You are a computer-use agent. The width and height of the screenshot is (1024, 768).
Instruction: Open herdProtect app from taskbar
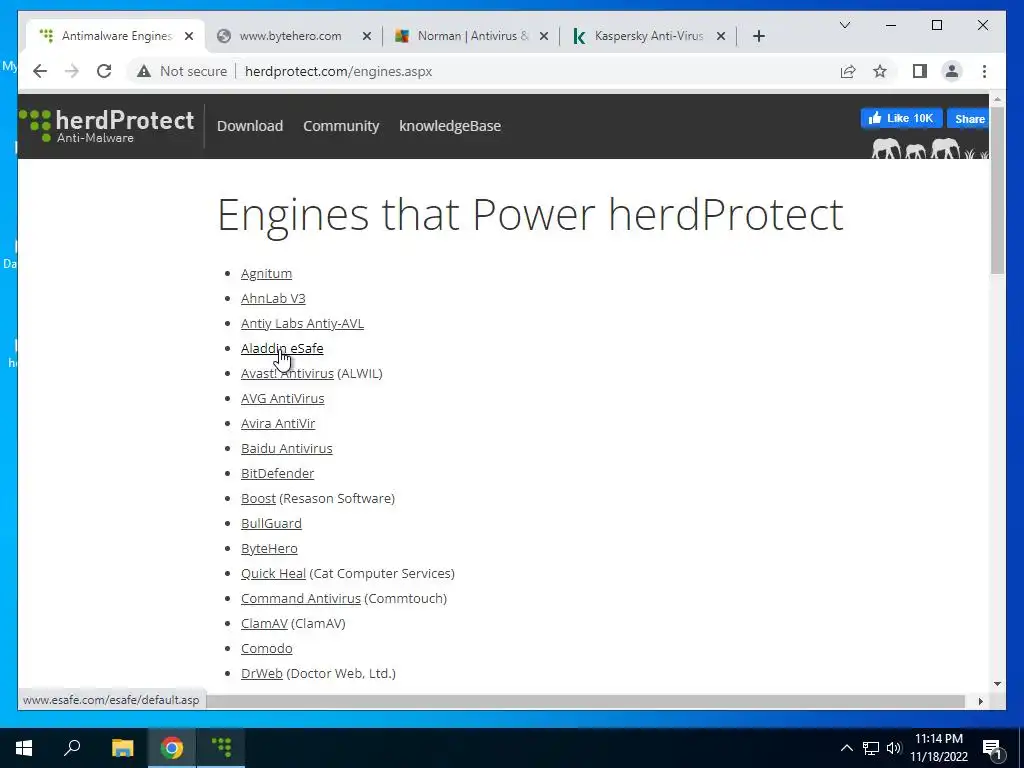coord(221,748)
